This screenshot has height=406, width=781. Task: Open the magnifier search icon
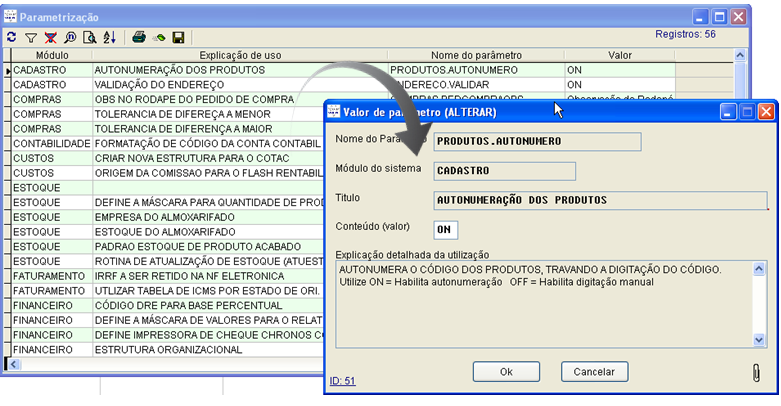(70, 37)
